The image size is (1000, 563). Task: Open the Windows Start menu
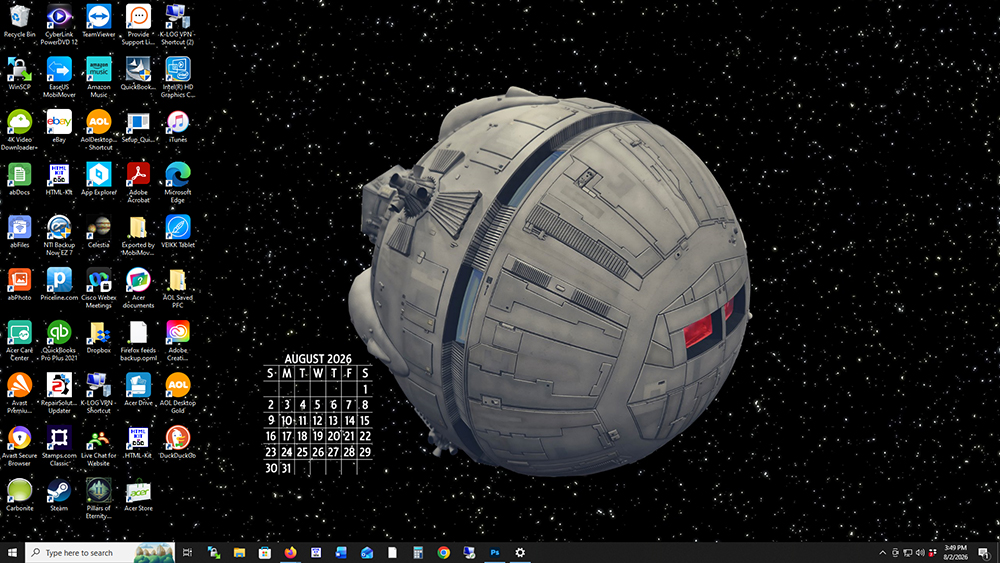(12, 553)
